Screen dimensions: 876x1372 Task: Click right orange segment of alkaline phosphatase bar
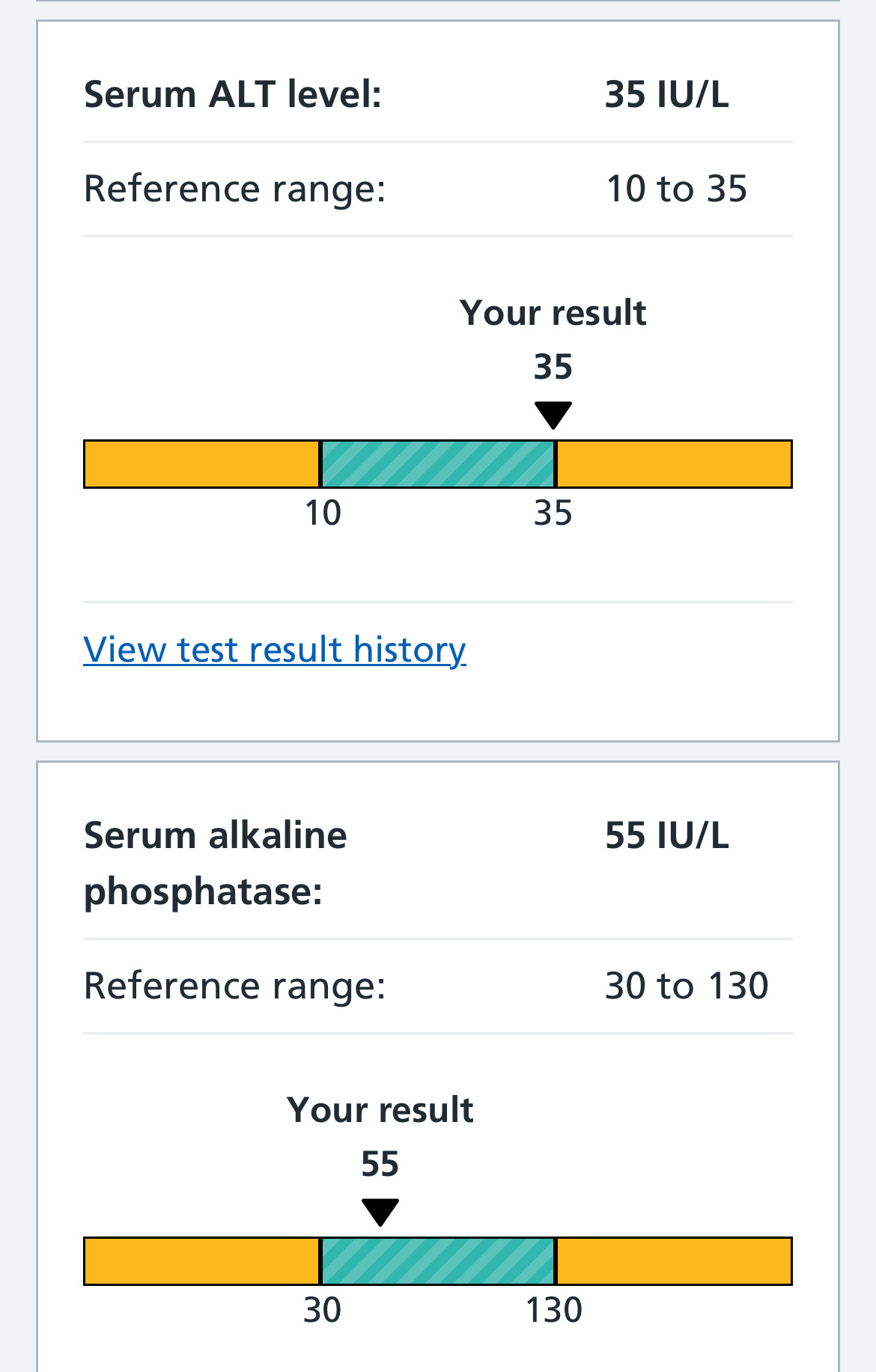(x=674, y=1261)
